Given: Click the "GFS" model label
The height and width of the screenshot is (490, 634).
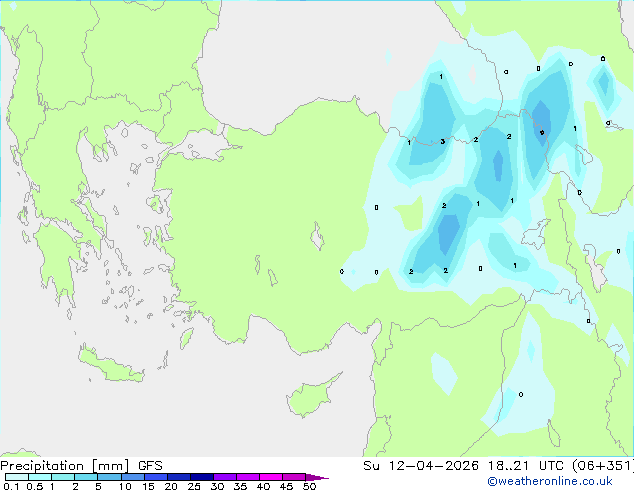Looking at the screenshot, I should pos(150,466).
